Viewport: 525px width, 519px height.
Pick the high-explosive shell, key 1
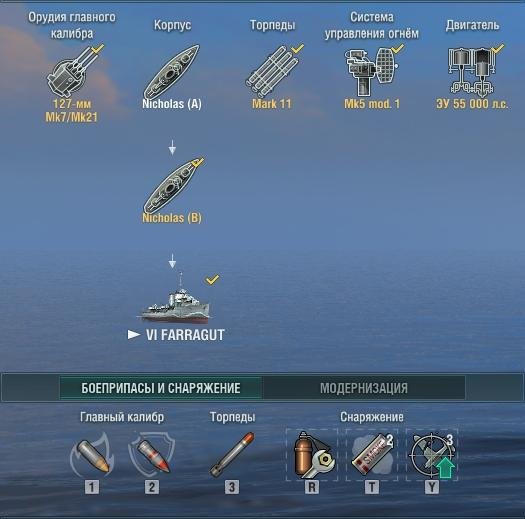click(x=92, y=454)
